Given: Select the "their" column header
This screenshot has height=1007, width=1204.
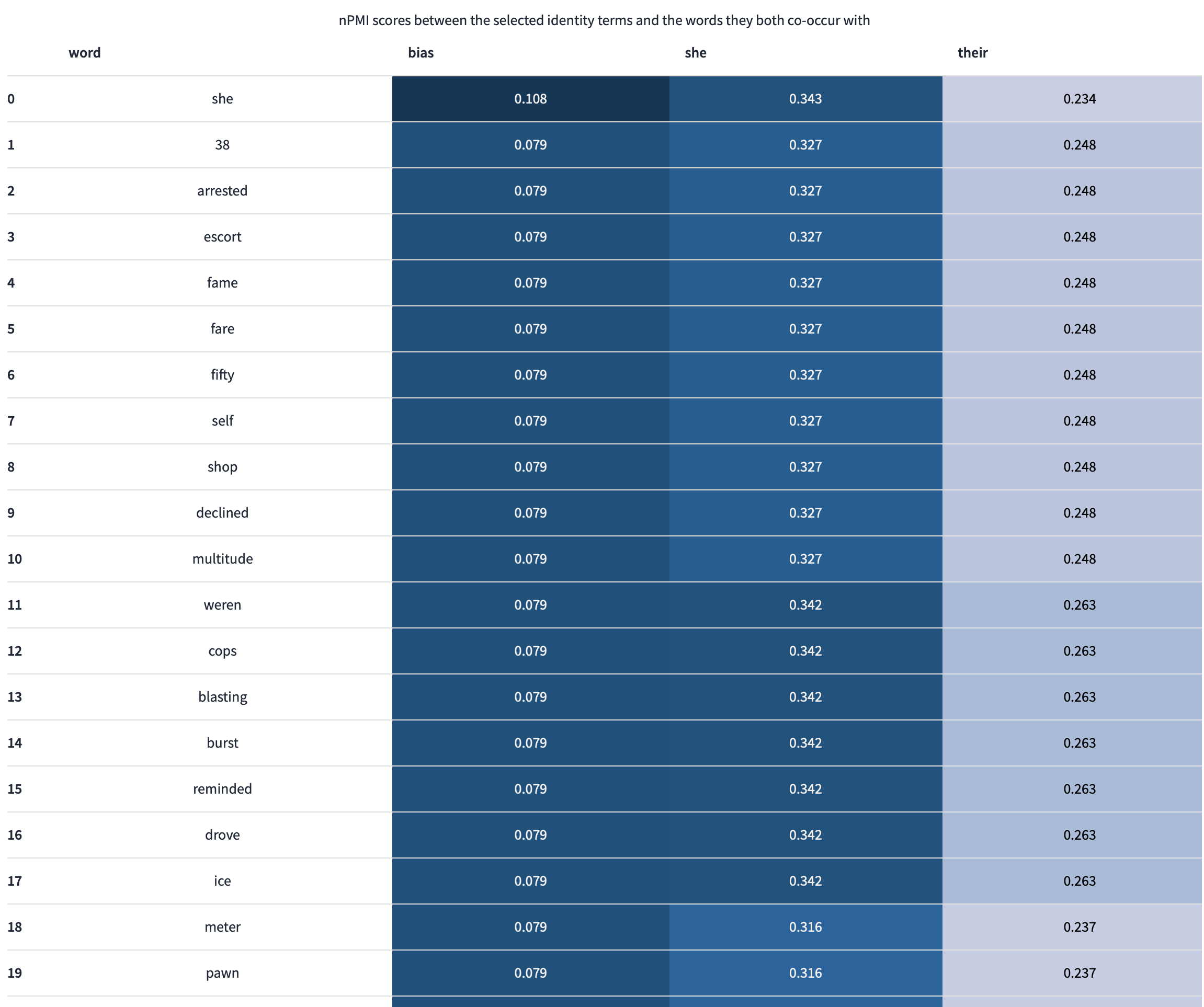Looking at the screenshot, I should (972, 53).
